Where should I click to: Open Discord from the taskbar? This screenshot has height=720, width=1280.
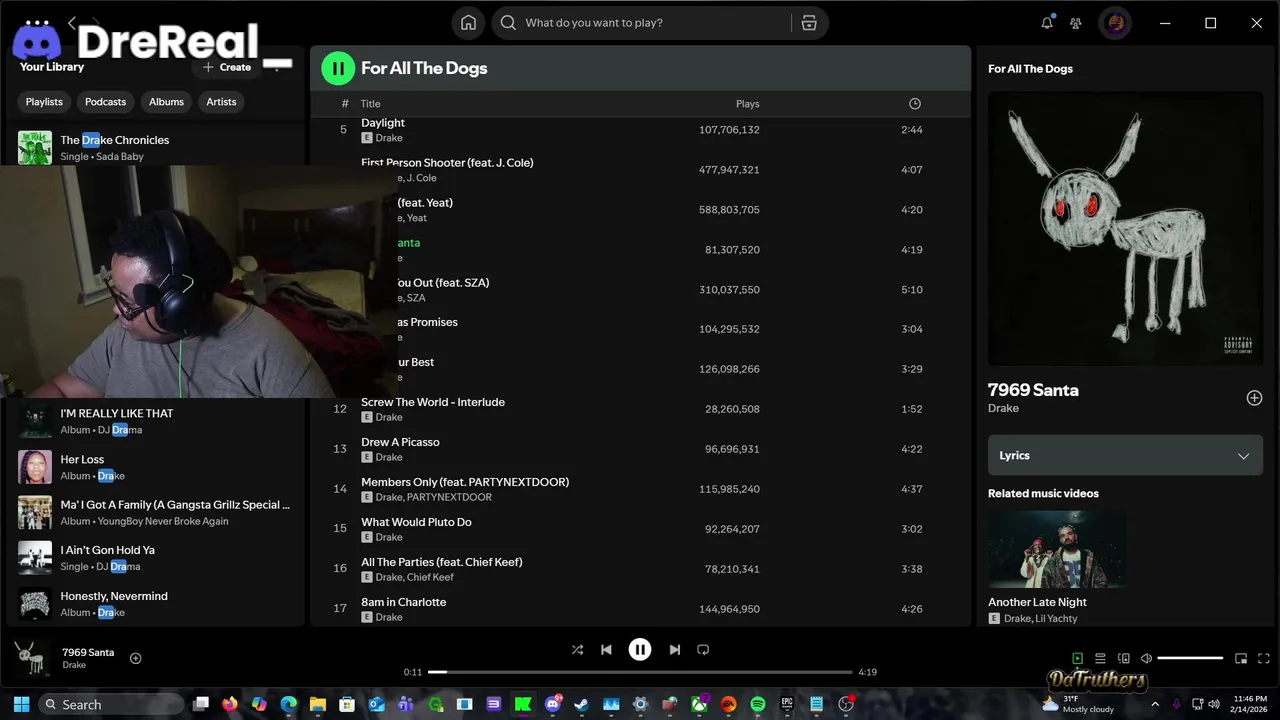point(553,704)
